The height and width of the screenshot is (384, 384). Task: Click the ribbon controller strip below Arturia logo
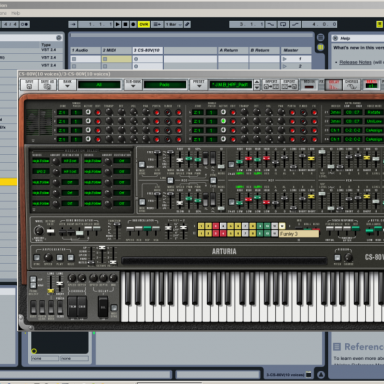[x=224, y=261]
